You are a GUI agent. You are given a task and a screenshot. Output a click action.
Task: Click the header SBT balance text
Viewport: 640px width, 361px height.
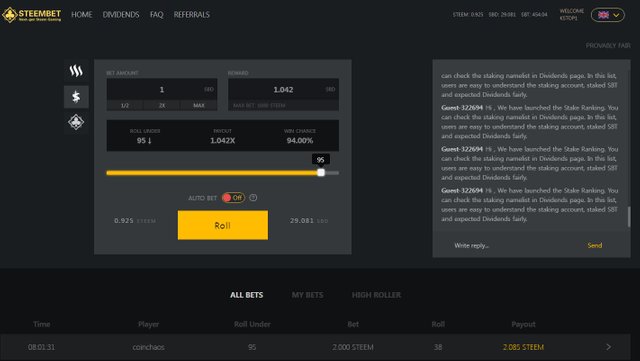[534, 15]
